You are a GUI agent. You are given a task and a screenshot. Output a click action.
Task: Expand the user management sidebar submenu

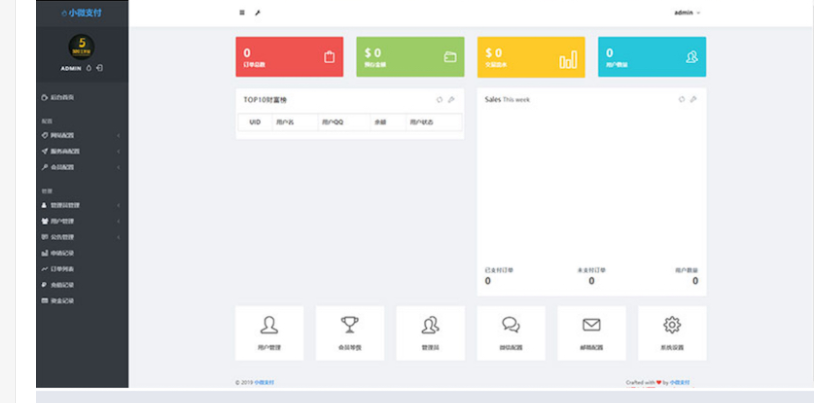(82, 220)
